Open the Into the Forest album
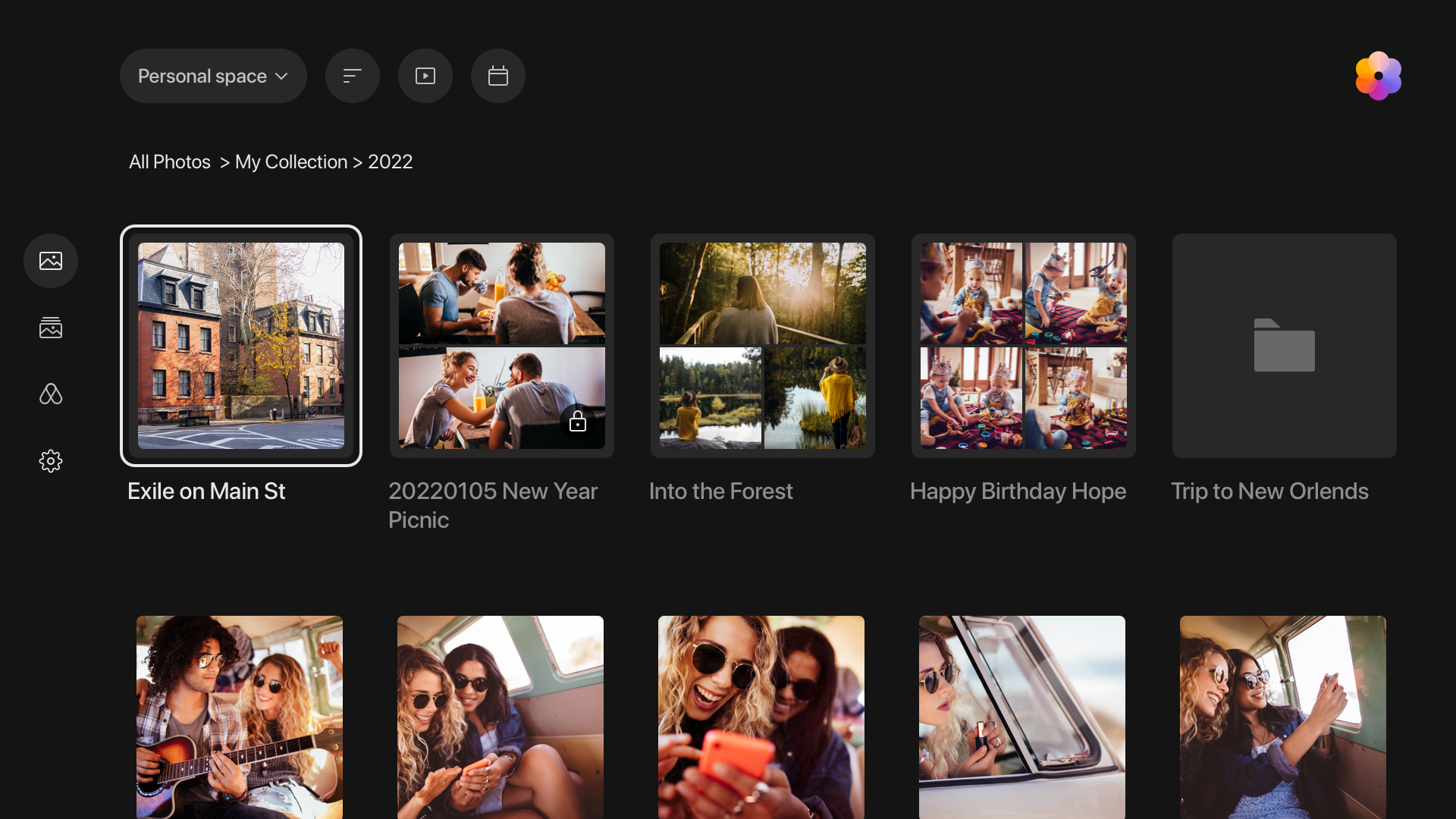The width and height of the screenshot is (1456, 819). click(x=763, y=346)
